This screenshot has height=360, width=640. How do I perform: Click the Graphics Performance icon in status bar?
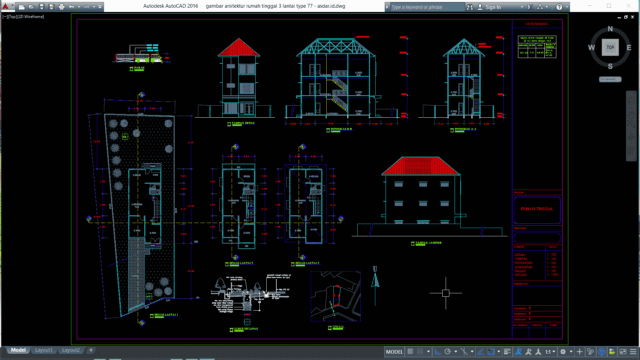click(x=602, y=351)
